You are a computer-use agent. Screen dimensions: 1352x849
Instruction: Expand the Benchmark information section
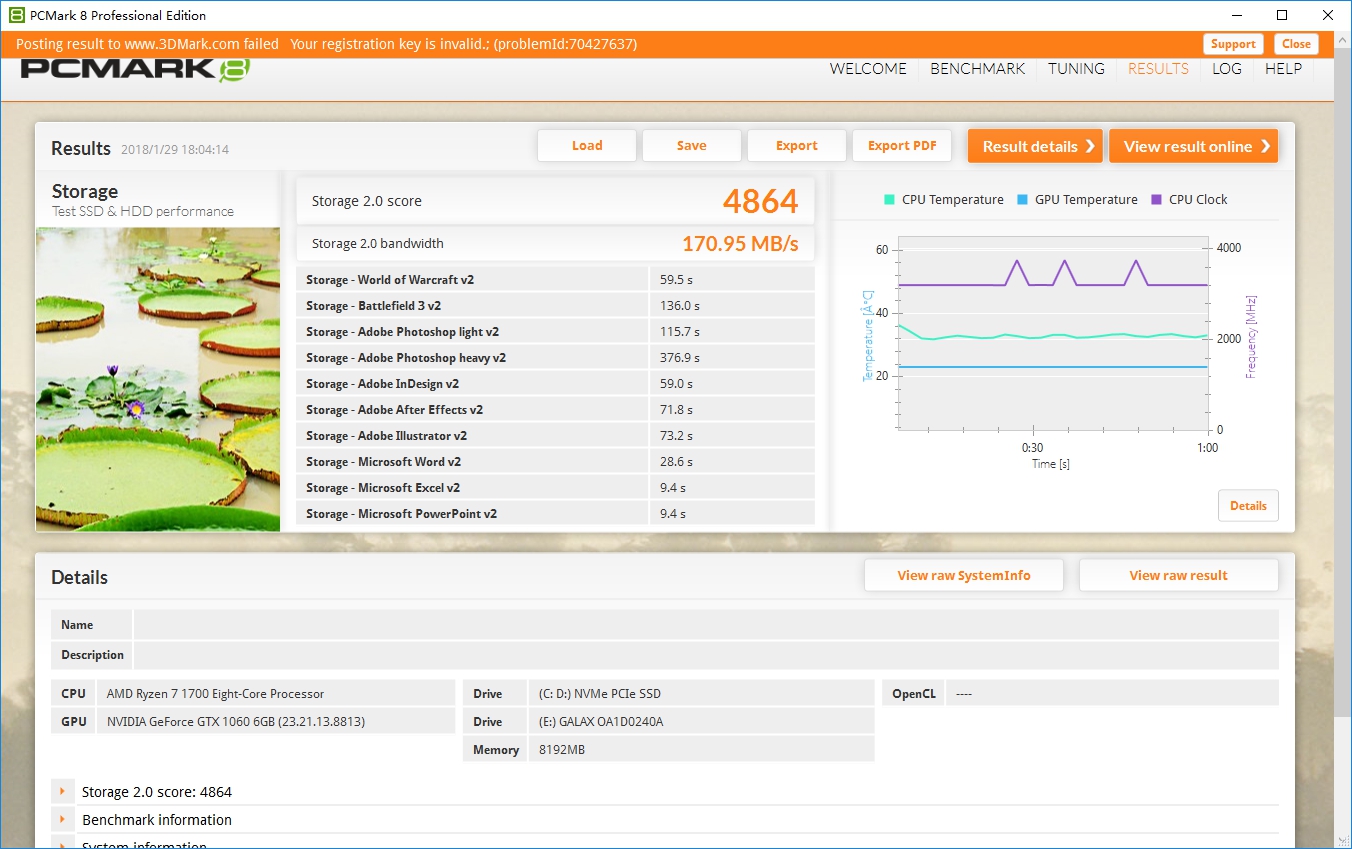click(x=62, y=819)
